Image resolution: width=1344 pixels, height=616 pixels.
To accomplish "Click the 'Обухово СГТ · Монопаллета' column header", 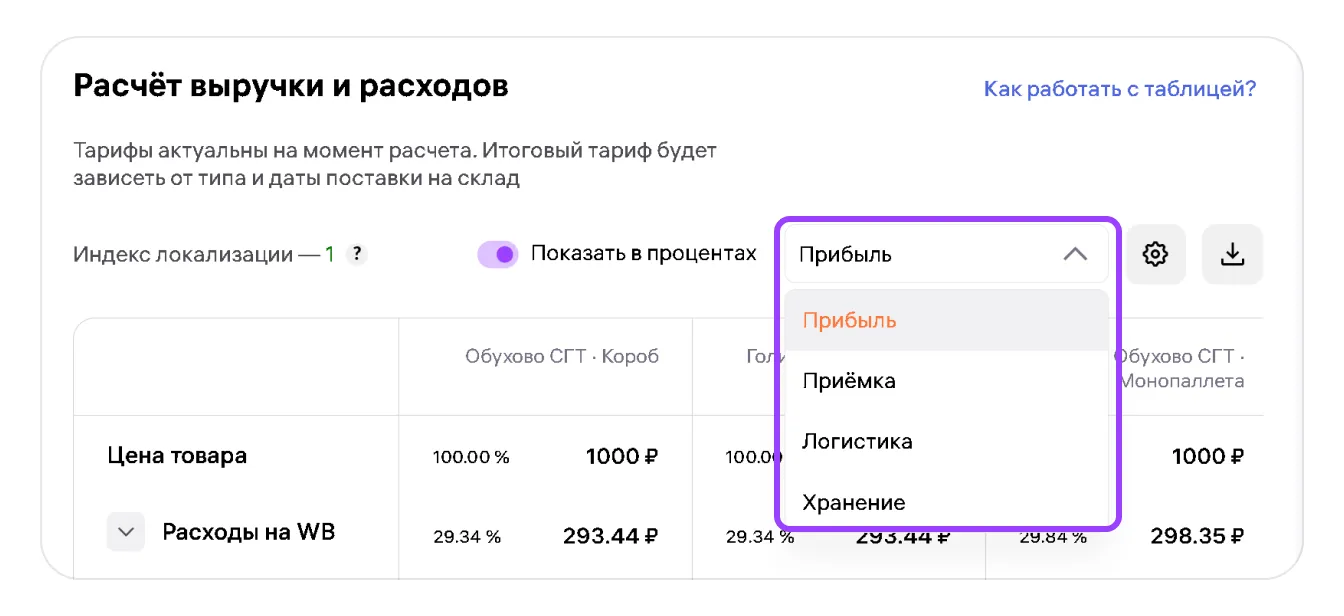I will tap(1180, 368).
